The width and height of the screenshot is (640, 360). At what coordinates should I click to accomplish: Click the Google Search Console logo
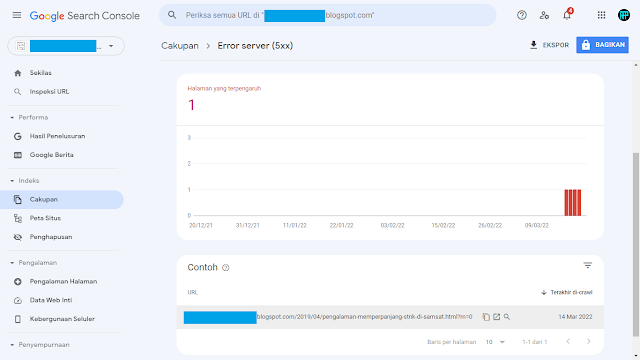tap(84, 16)
